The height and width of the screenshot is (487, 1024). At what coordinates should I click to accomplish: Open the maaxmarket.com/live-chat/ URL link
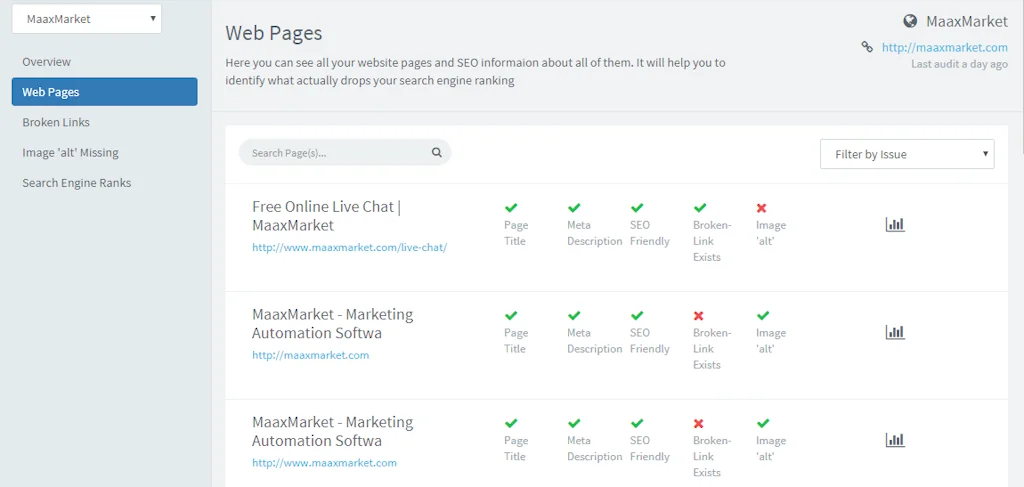click(349, 247)
